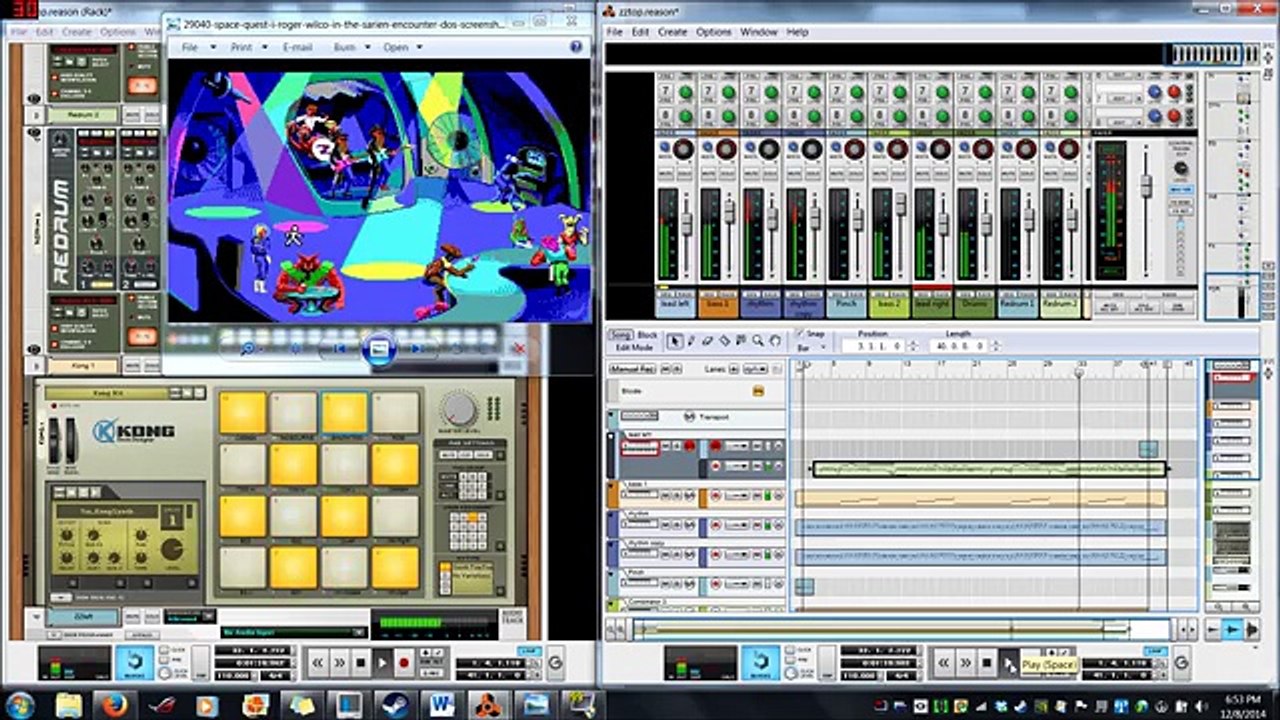
Task: Click the lead left mixer channel fader
Action: point(687,222)
